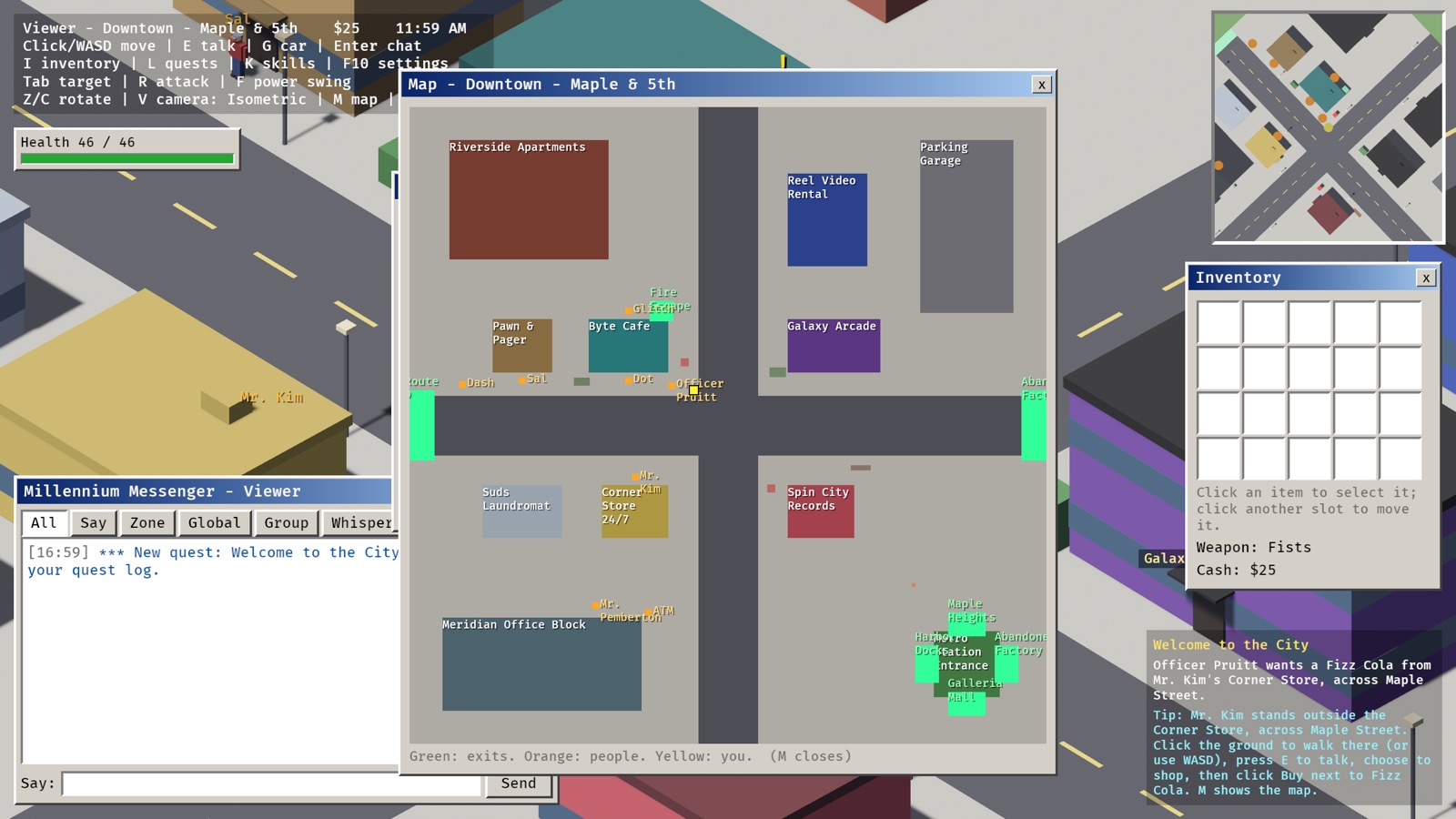This screenshot has height=819, width=1456.
Task: Click the 'Welcome to the City' quest title
Action: coord(1230,645)
